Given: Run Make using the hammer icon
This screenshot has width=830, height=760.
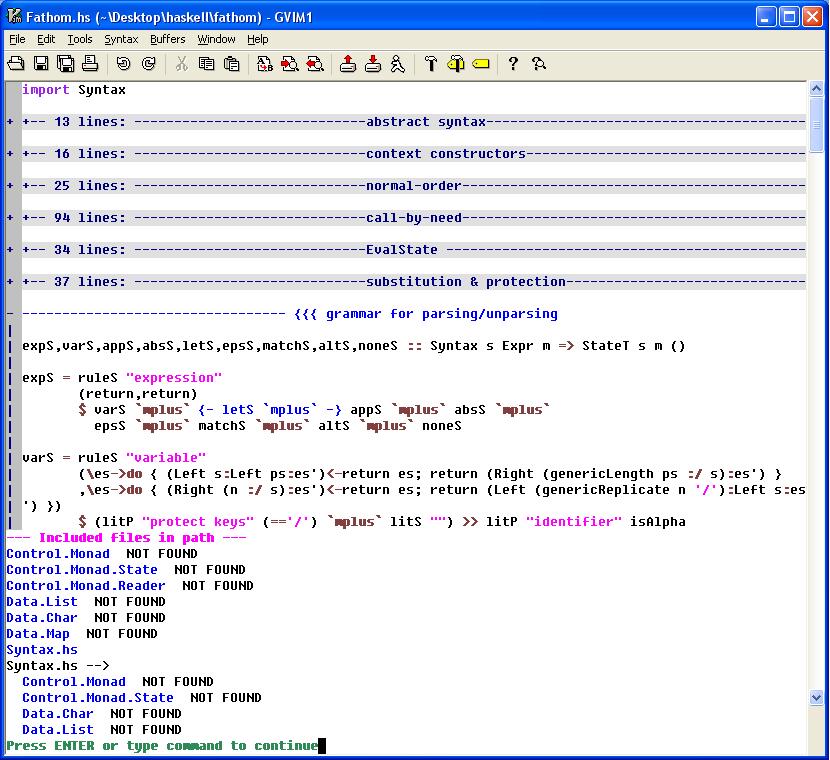Looking at the screenshot, I should 431,64.
